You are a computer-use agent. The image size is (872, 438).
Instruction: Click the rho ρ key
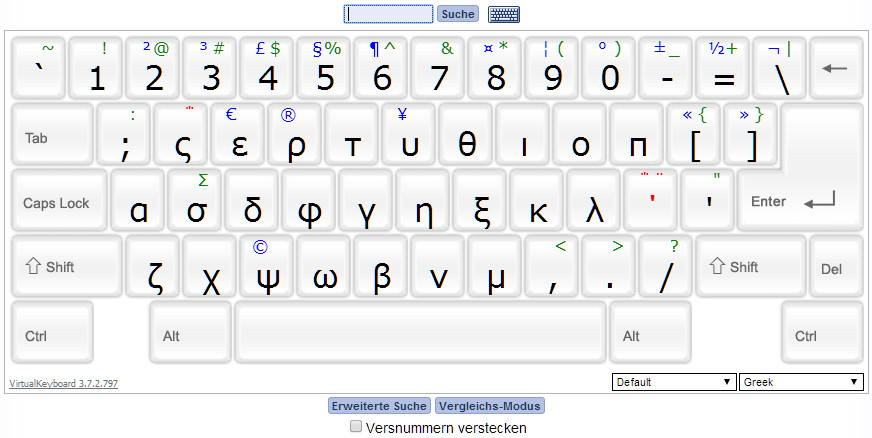click(x=294, y=135)
